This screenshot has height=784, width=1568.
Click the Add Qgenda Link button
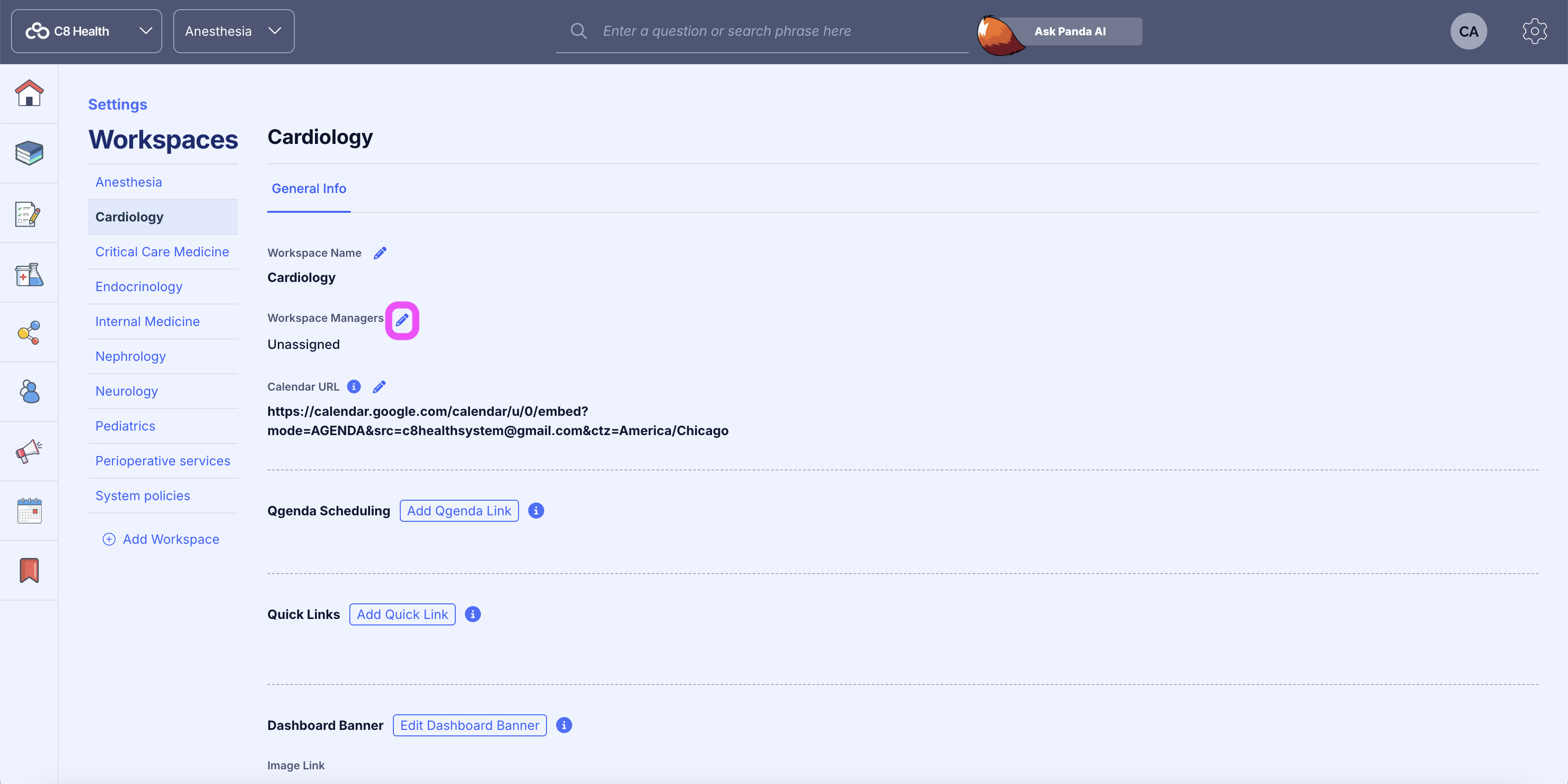[459, 511]
